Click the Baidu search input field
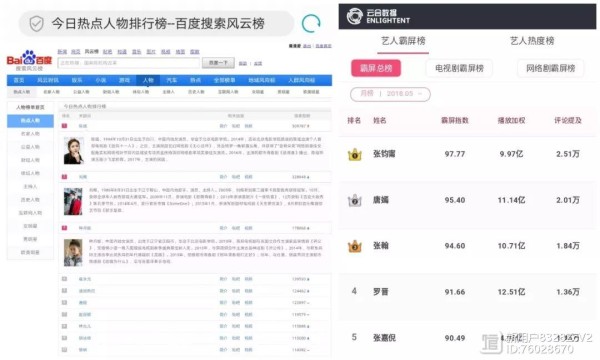This screenshot has height=360, width=600. pos(129,63)
